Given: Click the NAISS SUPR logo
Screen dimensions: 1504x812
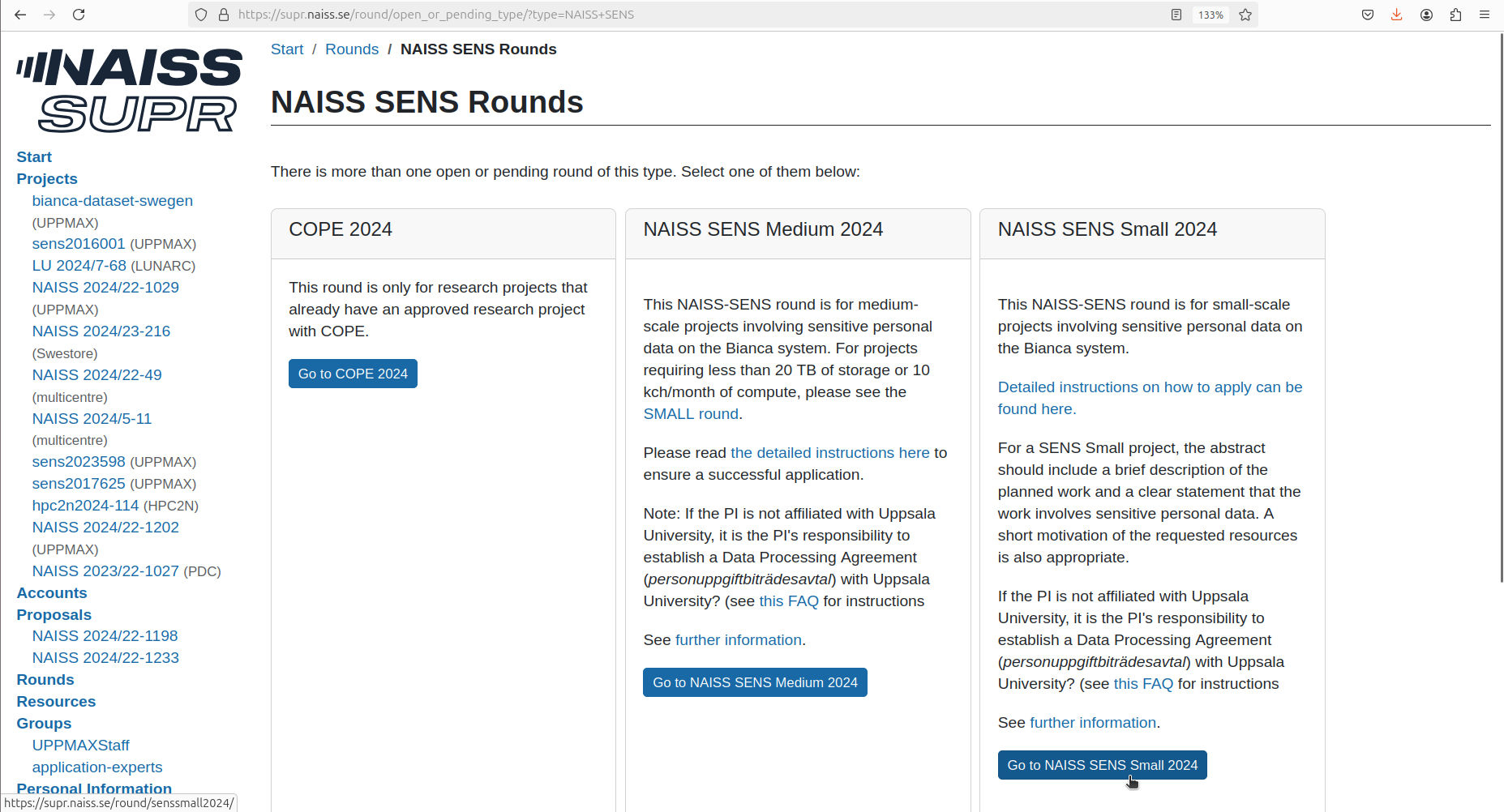Looking at the screenshot, I should point(128,89).
